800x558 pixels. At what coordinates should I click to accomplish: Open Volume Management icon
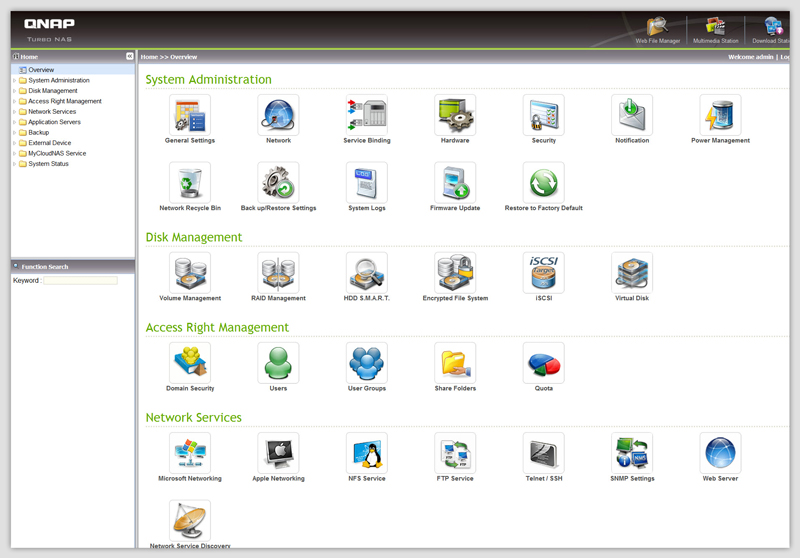pyautogui.click(x=190, y=273)
